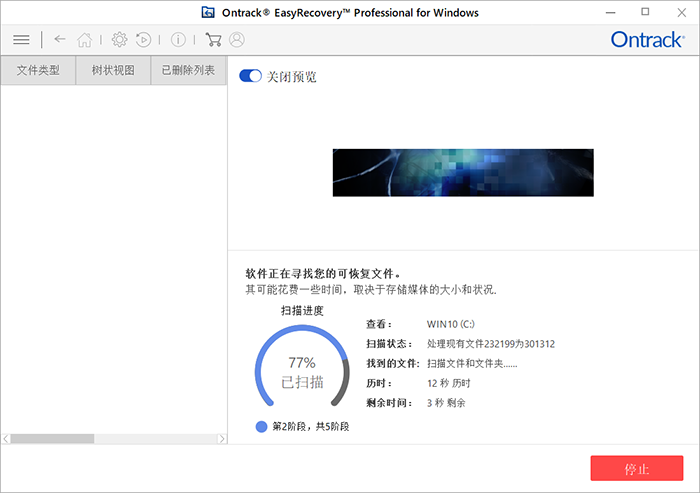This screenshot has height=493, width=700.
Task: Click the blue stage indicator dot
Action: coord(261,427)
